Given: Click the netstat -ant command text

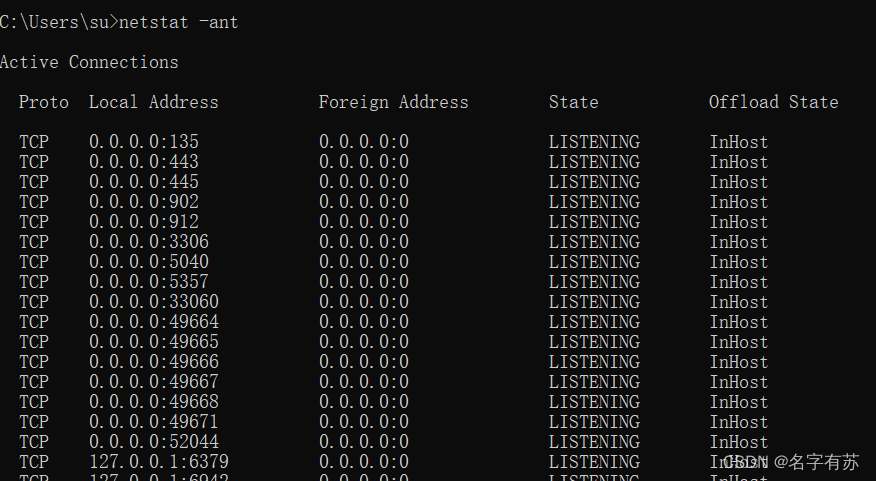Looking at the screenshot, I should [179, 22].
